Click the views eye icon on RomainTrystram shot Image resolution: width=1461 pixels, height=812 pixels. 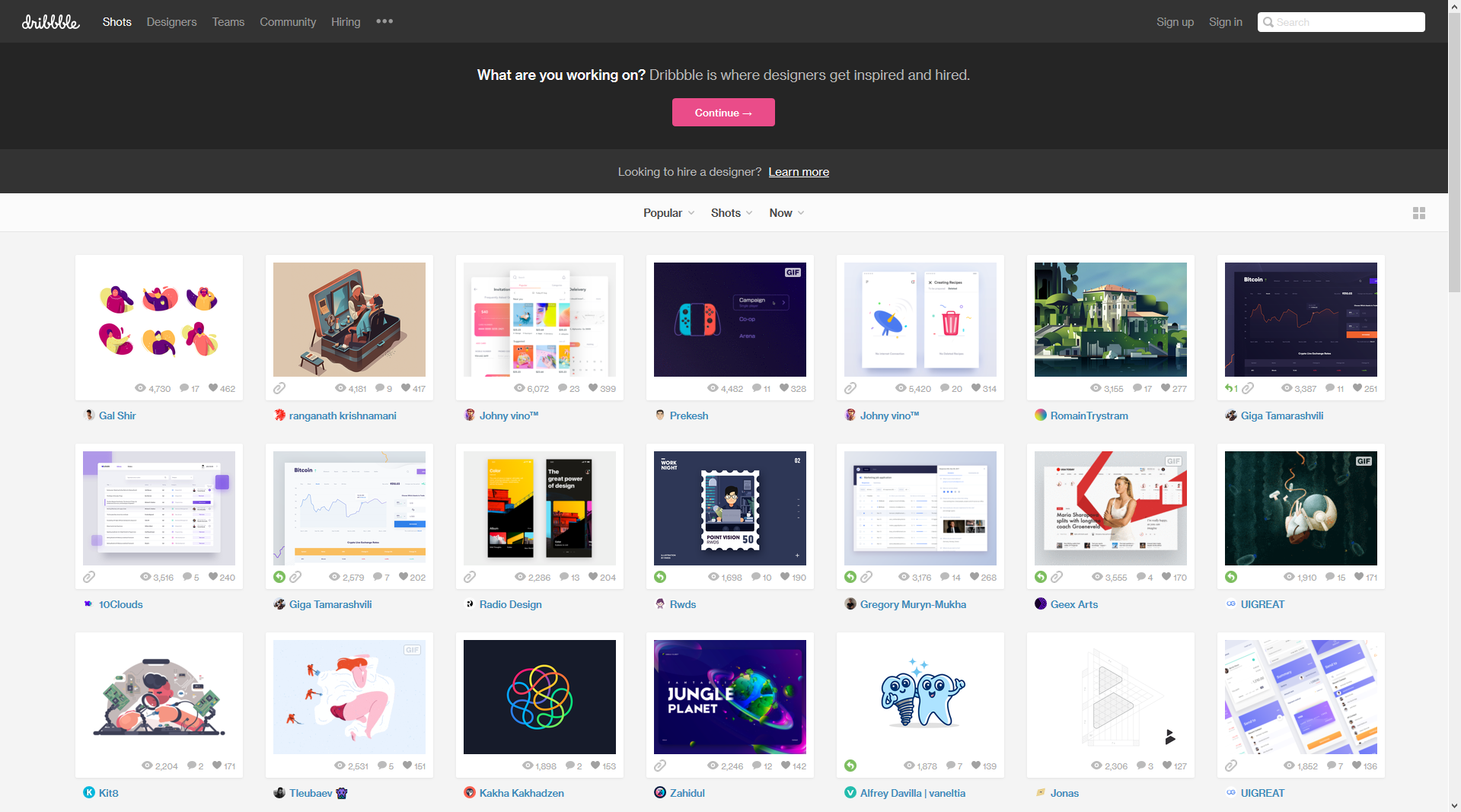1096,388
